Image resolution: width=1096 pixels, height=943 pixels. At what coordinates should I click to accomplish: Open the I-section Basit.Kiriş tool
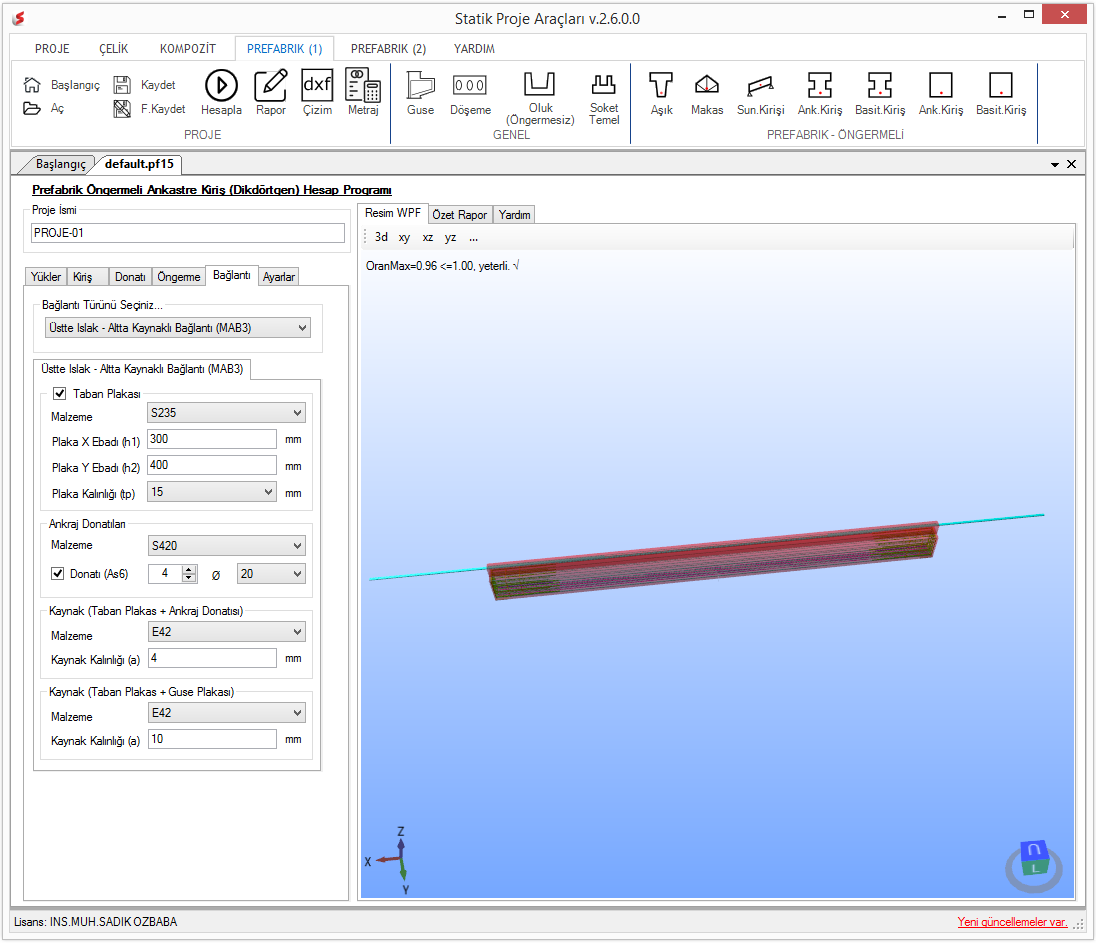[x=880, y=93]
